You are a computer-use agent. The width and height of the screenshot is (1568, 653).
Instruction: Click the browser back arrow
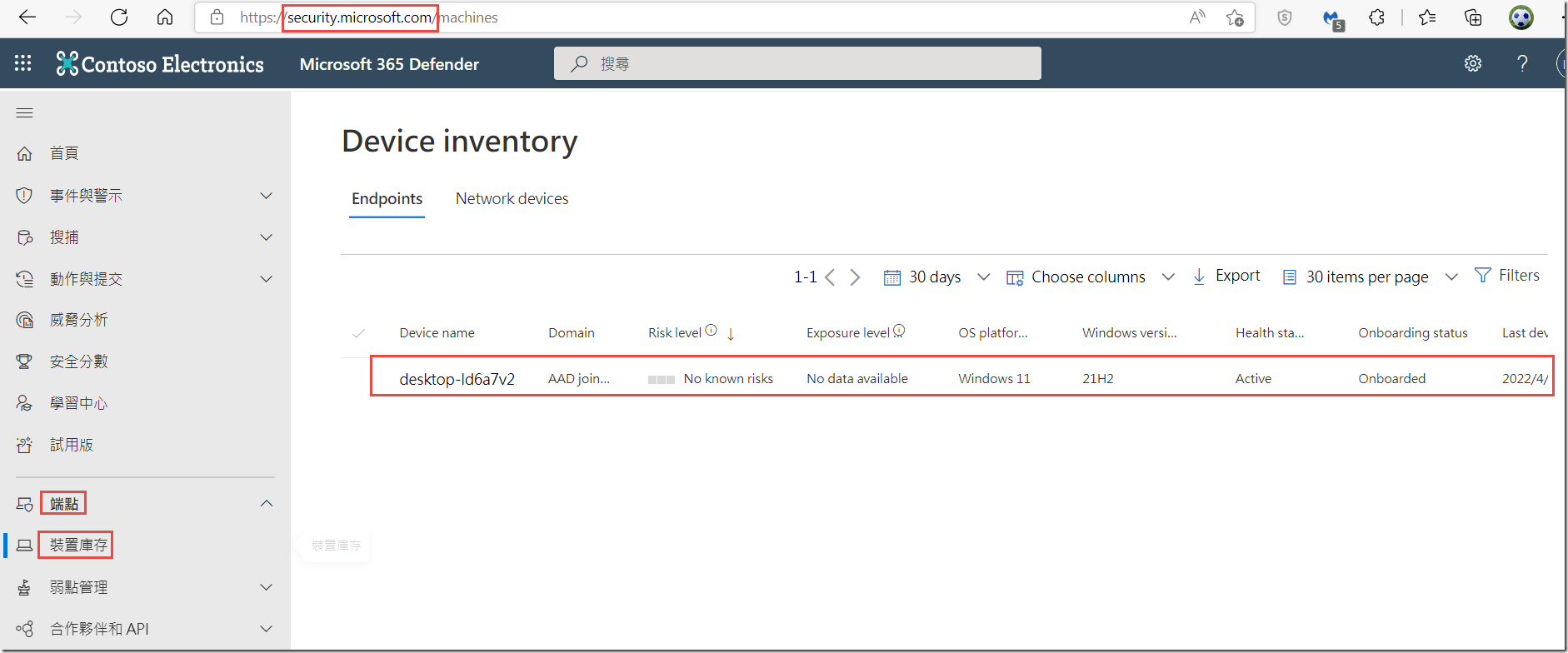27,17
